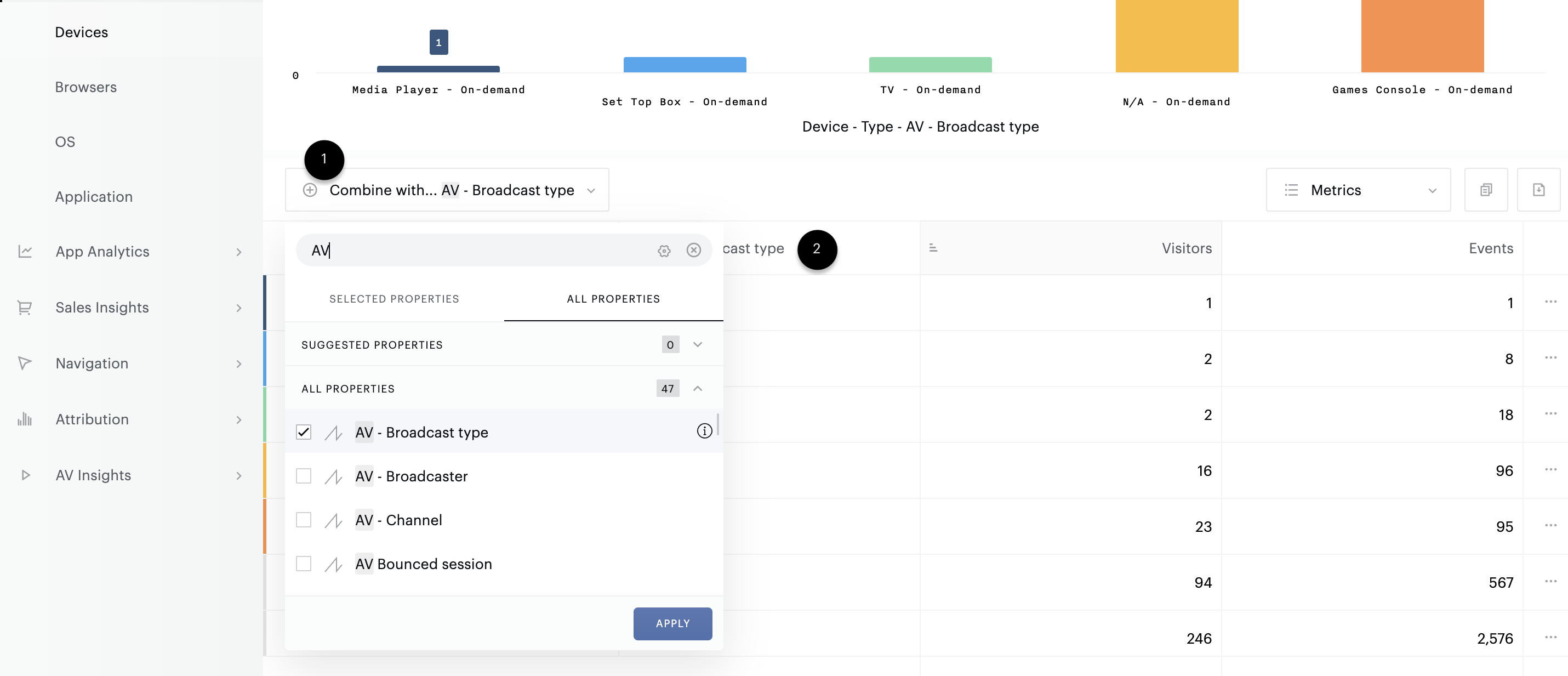The height and width of the screenshot is (676, 1568).
Task: Click the clear search X icon
Action: click(x=693, y=251)
